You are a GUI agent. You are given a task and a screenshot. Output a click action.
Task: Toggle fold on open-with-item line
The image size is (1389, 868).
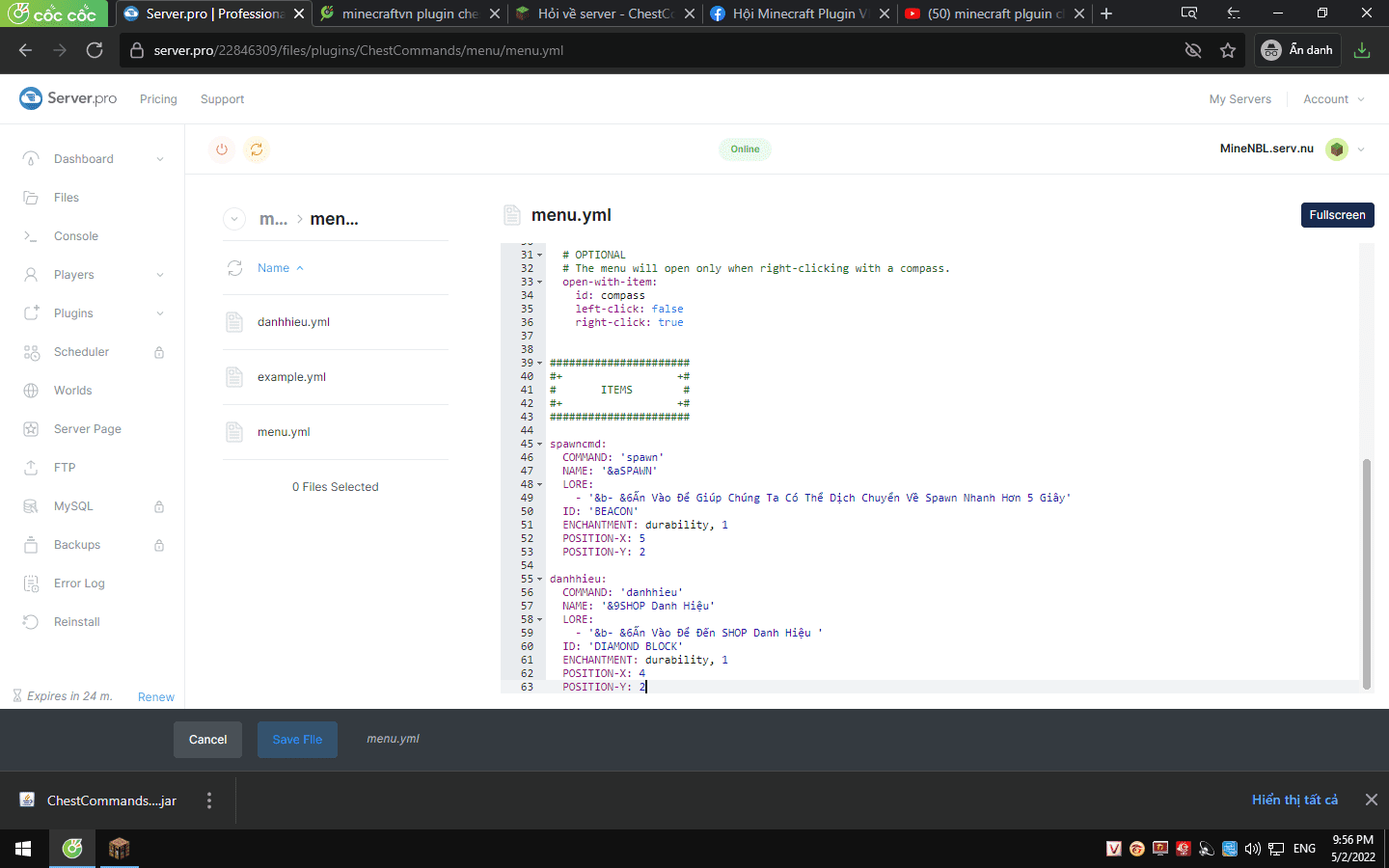(x=540, y=283)
